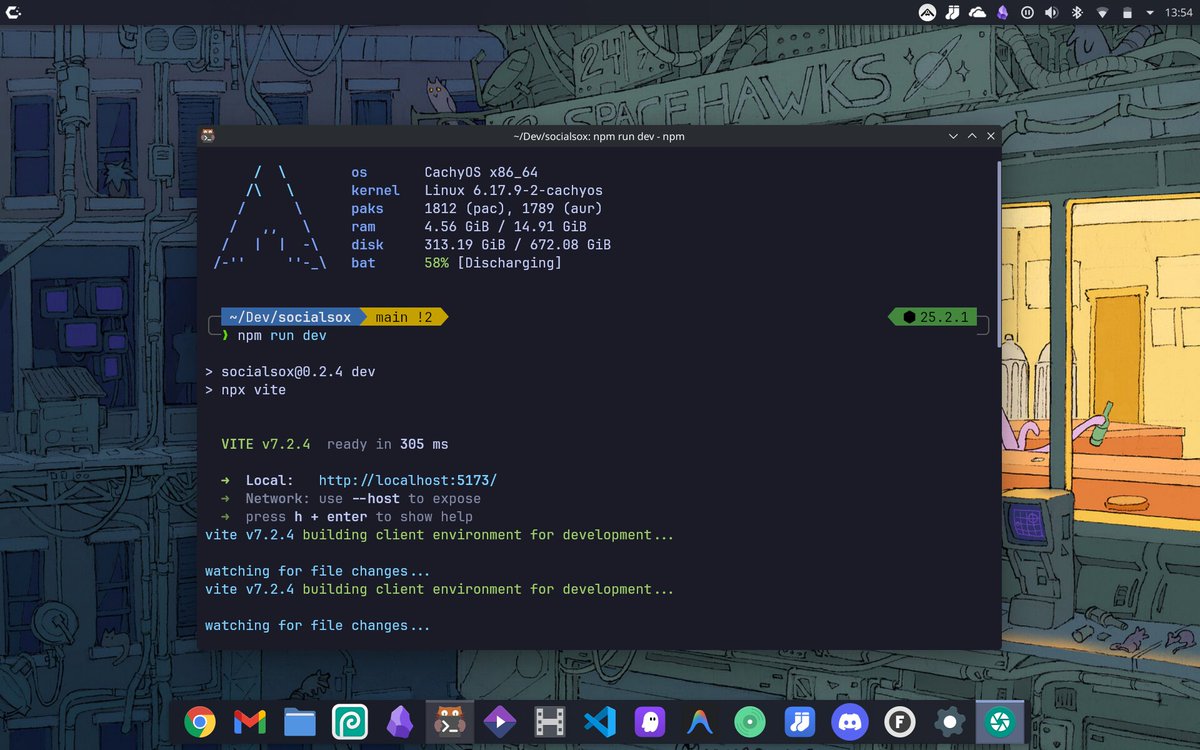Toggle Wi-Fi via the tray network icon

(x=1102, y=12)
